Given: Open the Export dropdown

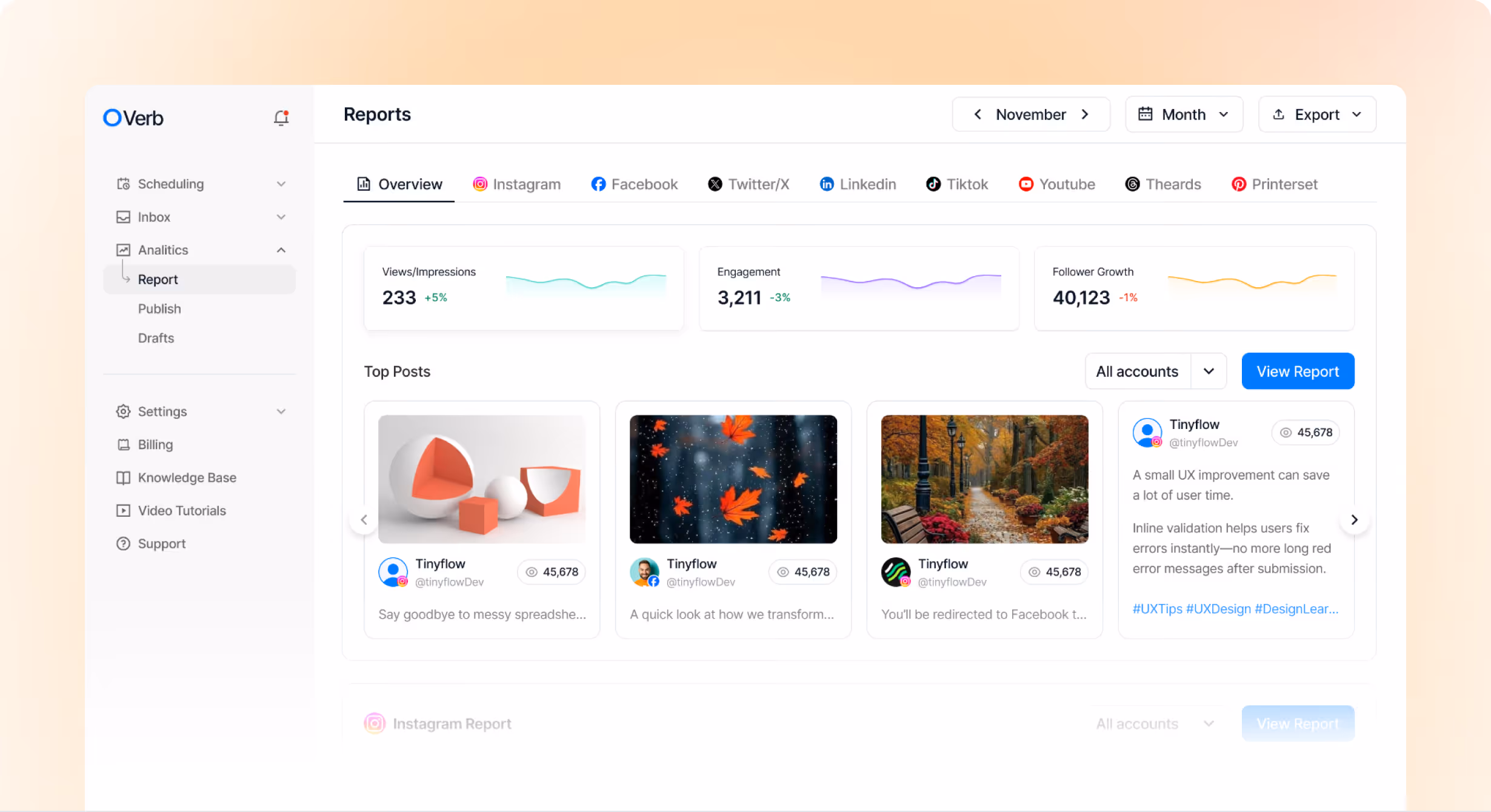Looking at the screenshot, I should [x=1316, y=115].
